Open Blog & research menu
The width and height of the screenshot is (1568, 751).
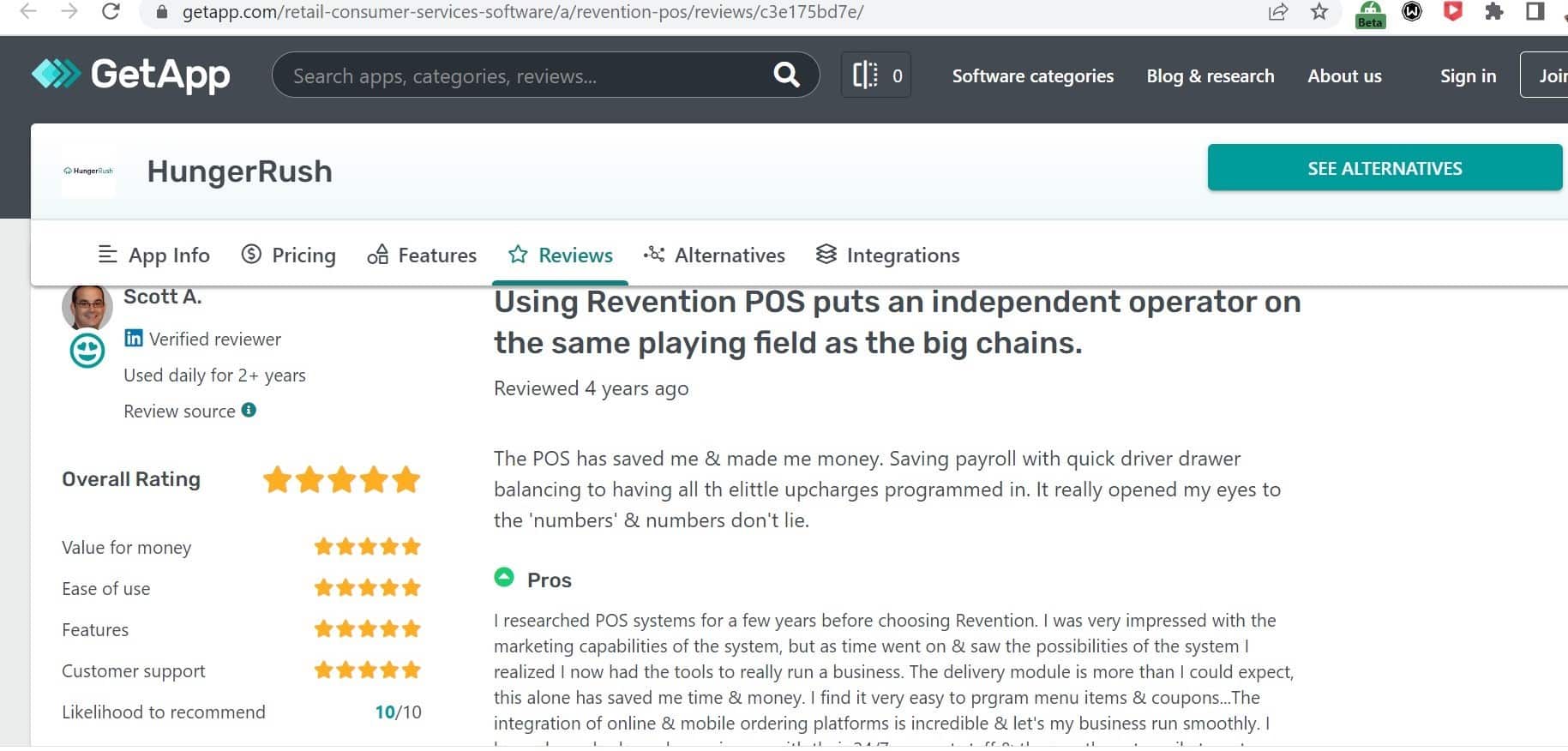coord(1211,75)
